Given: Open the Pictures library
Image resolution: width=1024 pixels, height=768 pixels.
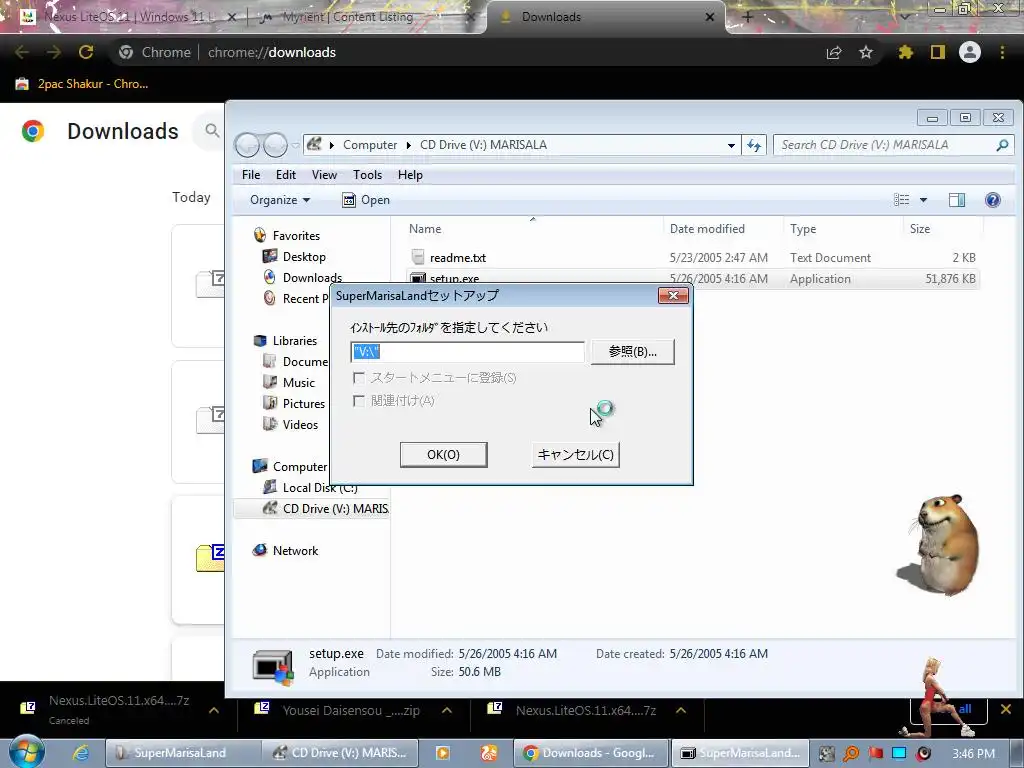Looking at the screenshot, I should pyautogui.click(x=304, y=404).
